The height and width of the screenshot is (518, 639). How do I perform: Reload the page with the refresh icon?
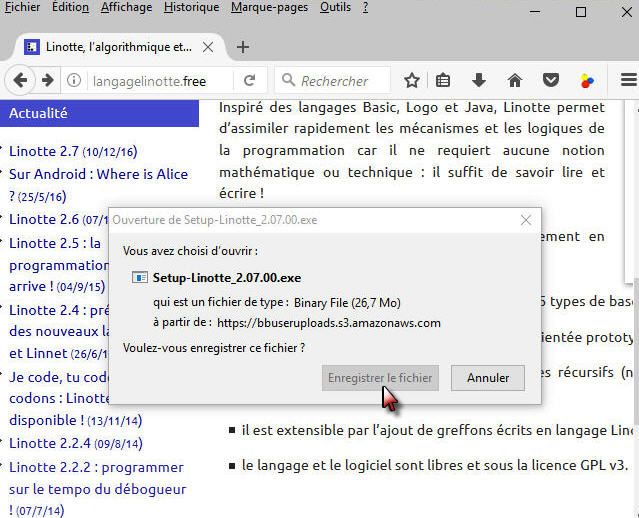pos(249,80)
